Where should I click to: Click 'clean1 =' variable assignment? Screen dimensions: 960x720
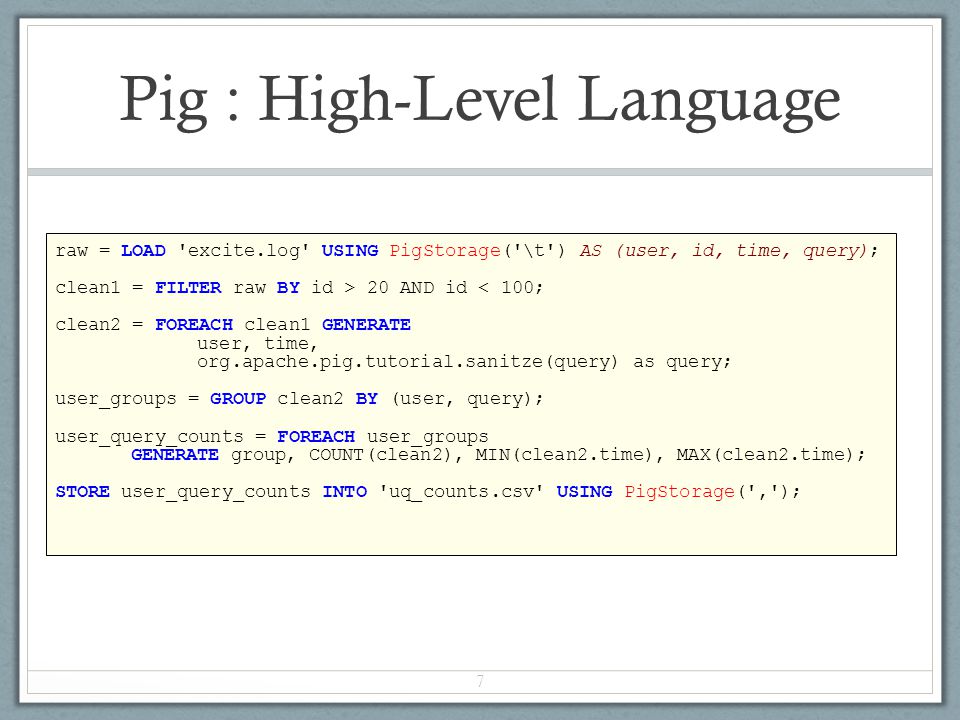[99, 288]
